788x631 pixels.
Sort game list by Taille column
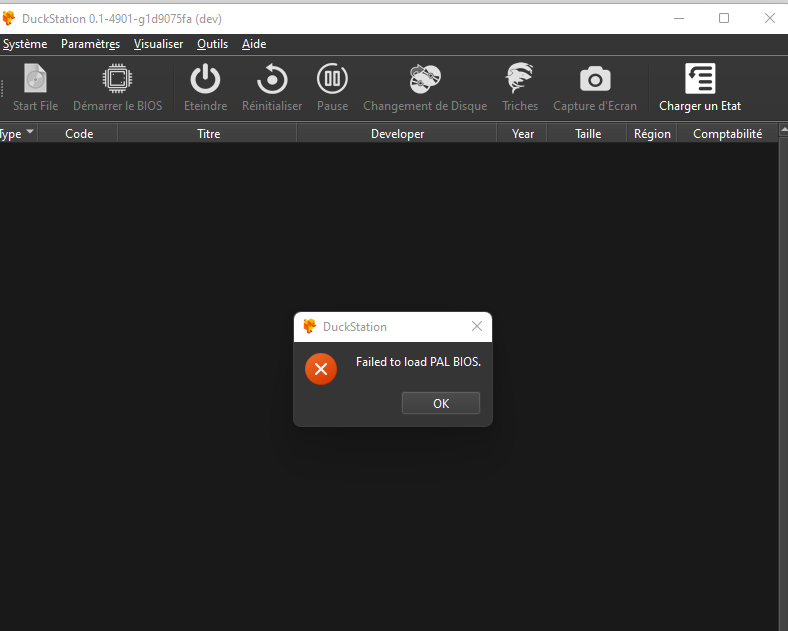pos(587,134)
